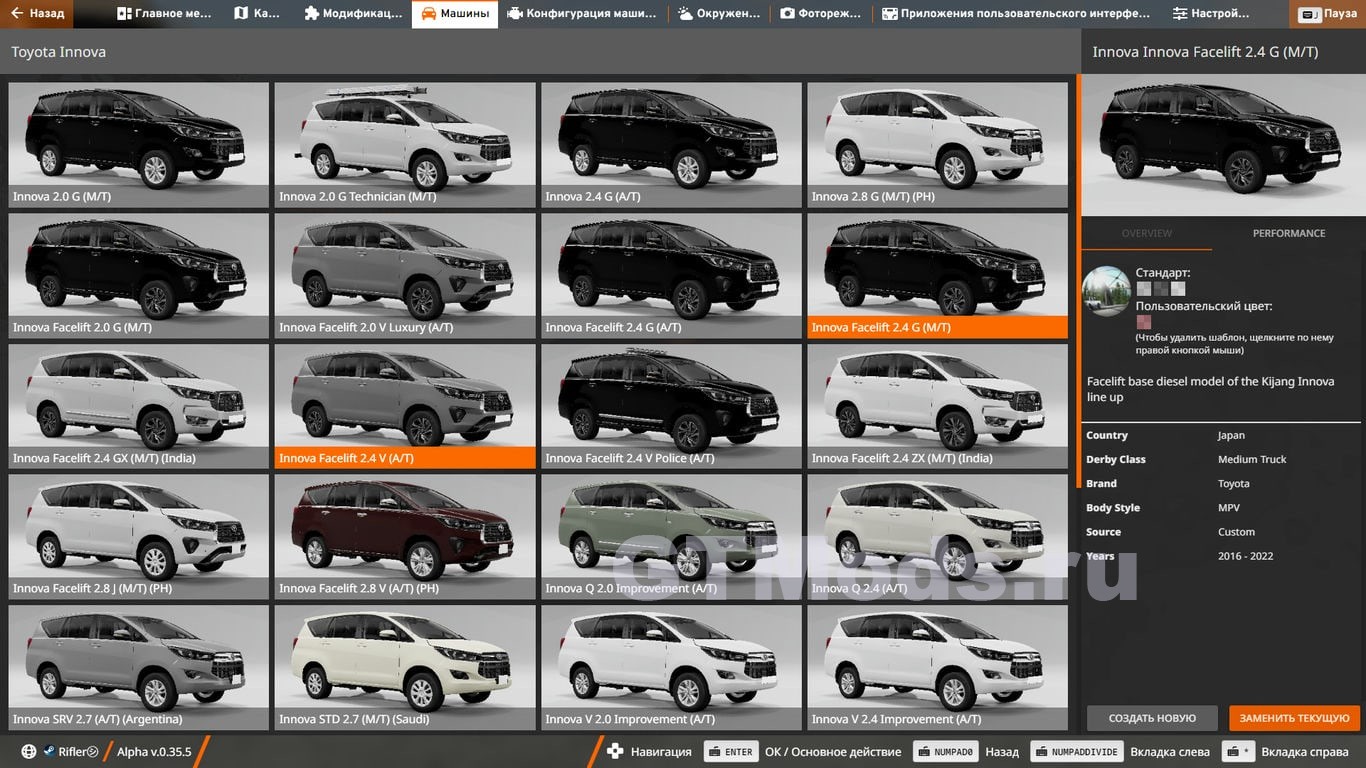This screenshot has width=1366, height=768.
Task: Open the Фотореж... camera tab
Action: 820,14
